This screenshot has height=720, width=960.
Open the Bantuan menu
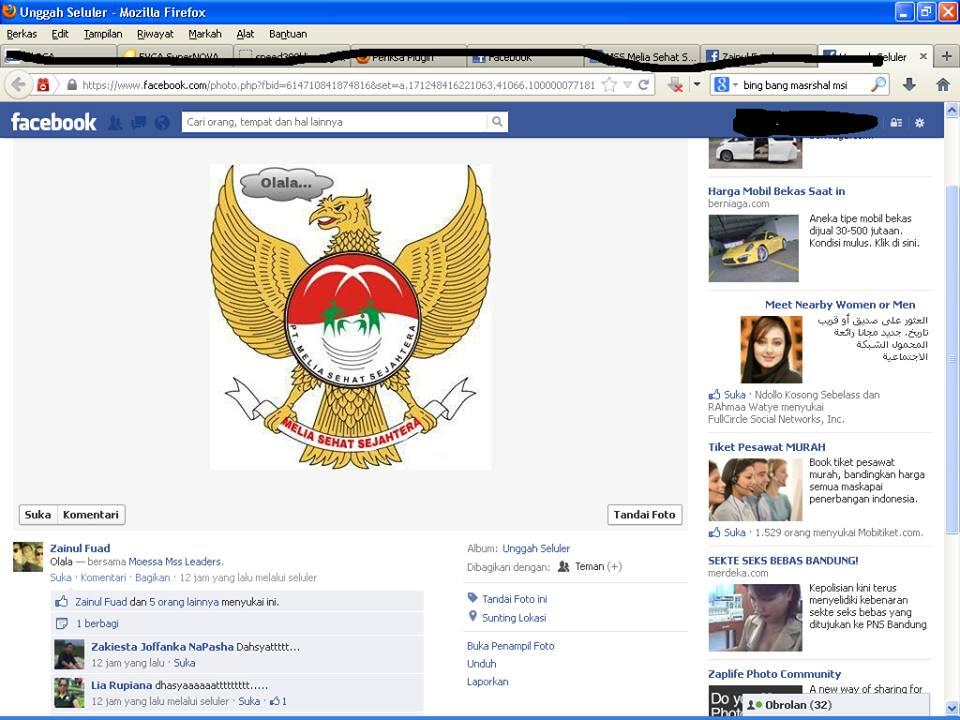(288, 34)
